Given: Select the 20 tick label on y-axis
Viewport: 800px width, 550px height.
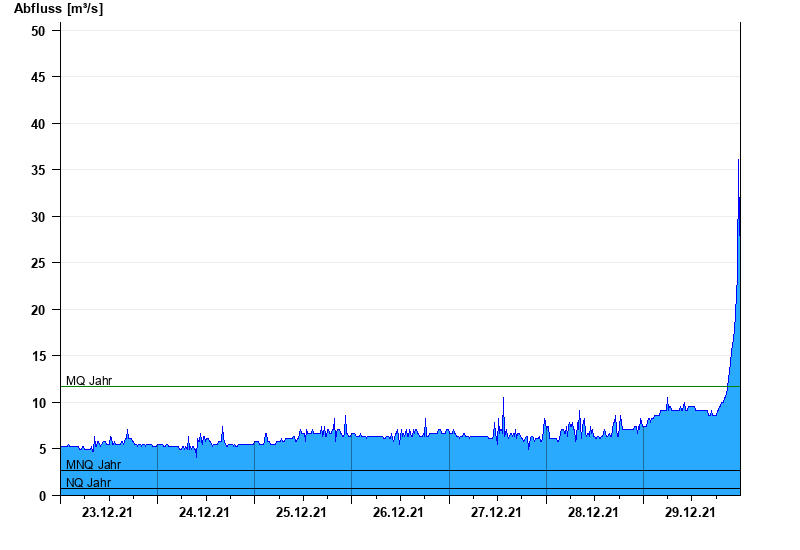Looking at the screenshot, I should 39,310.
